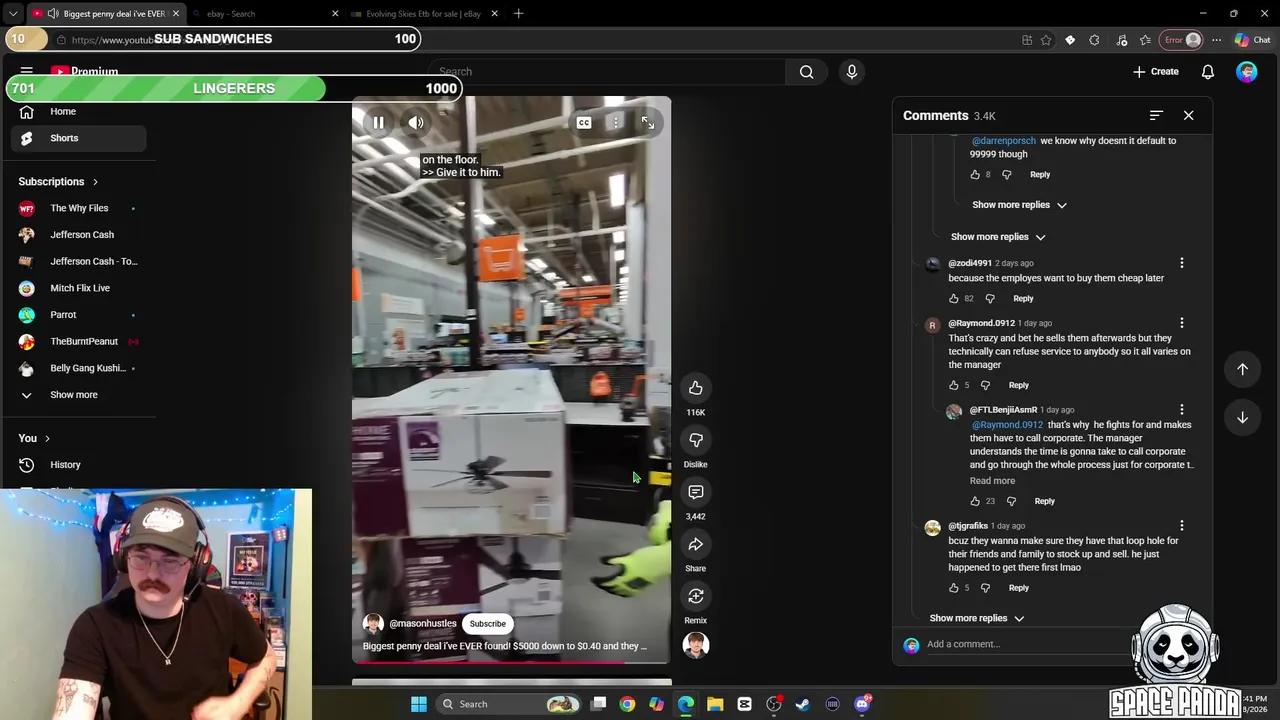Screen dimensions: 1280x720
Task: Select Home in YouTube sidebar
Action: coord(78,112)
